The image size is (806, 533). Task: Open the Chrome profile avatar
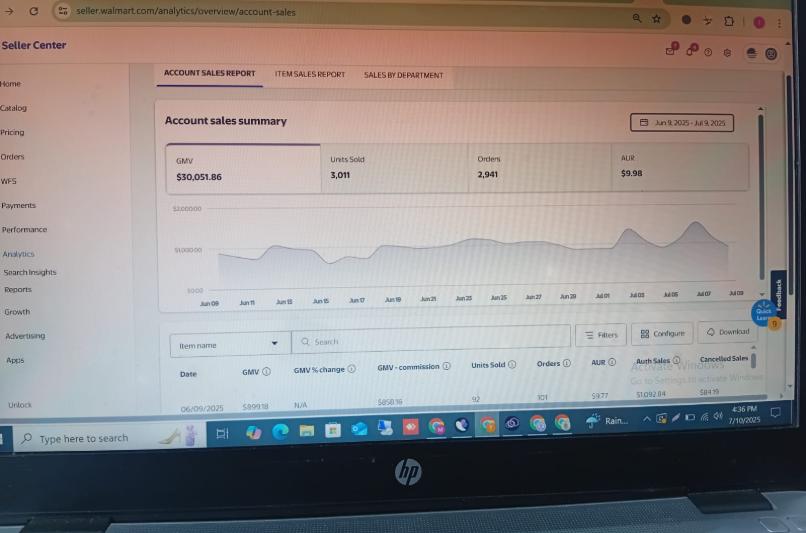pos(759,23)
